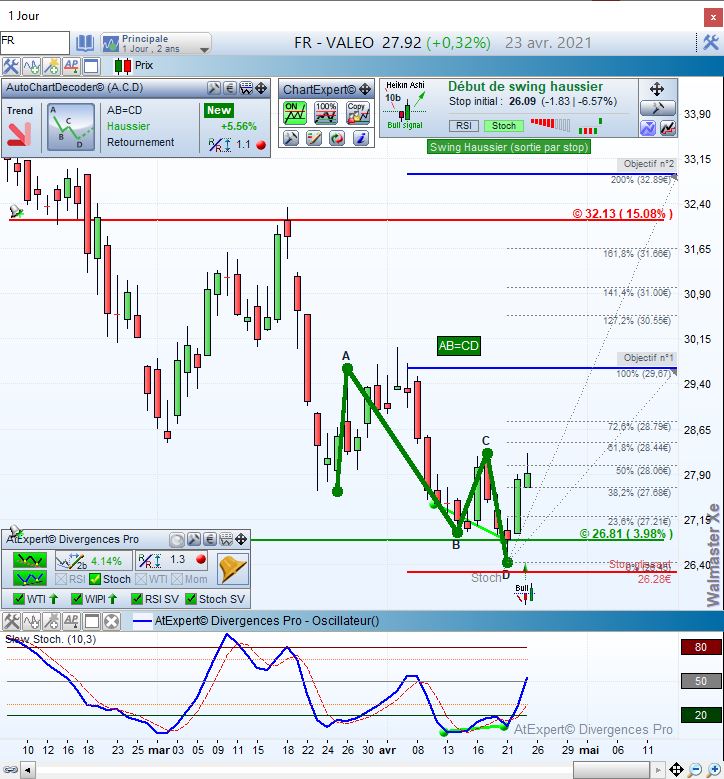Zoom out with minus magnifier icon

coord(695,770)
